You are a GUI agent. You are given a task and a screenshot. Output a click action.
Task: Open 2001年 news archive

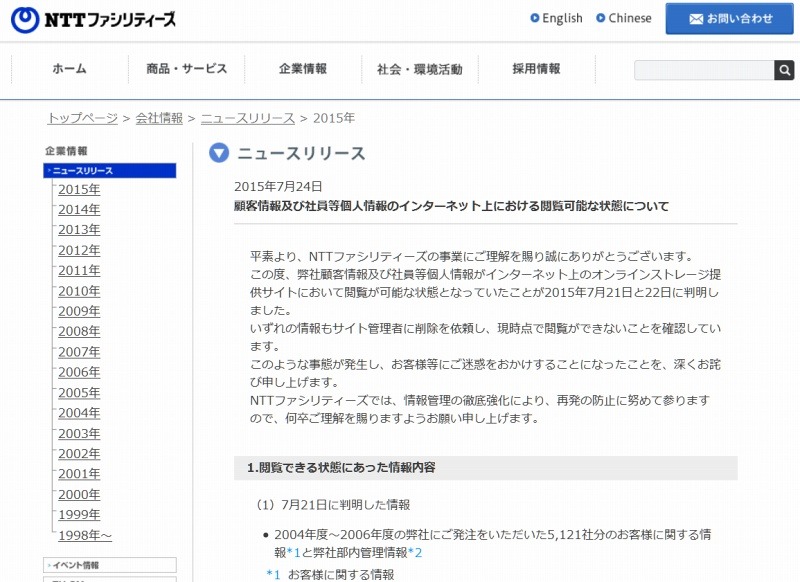tap(79, 474)
